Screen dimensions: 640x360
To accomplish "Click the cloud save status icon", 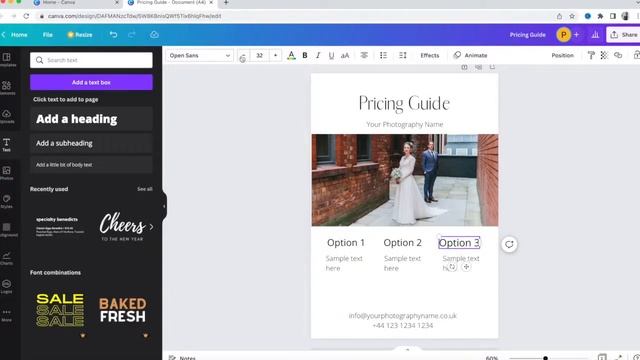I will [154, 35].
